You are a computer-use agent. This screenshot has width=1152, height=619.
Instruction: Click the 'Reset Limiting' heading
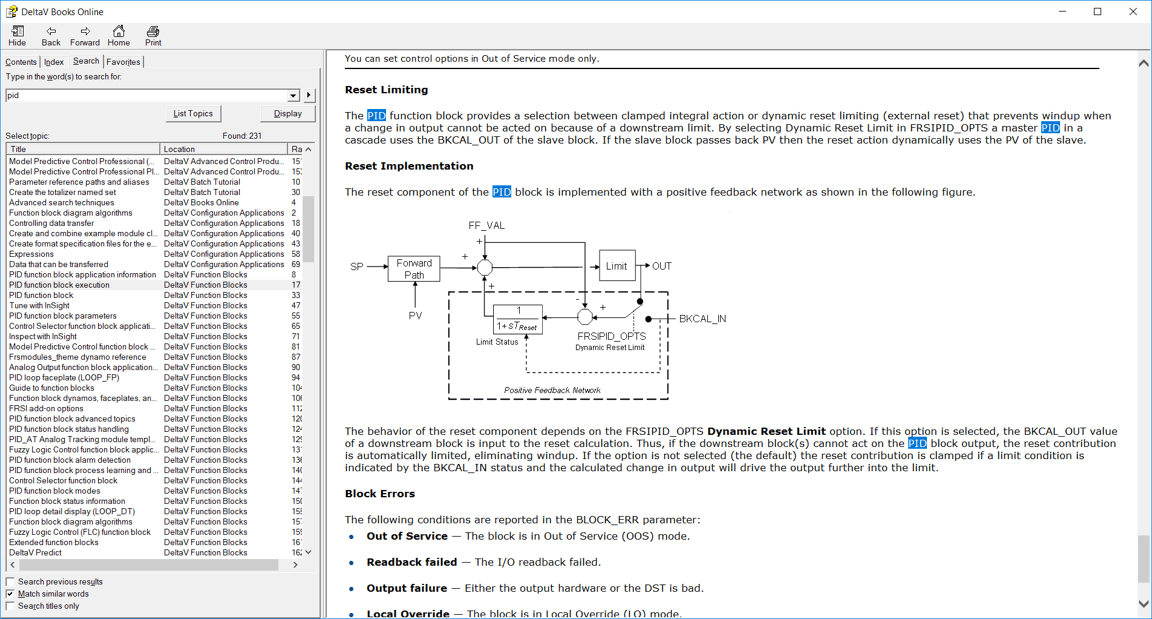[x=386, y=90]
